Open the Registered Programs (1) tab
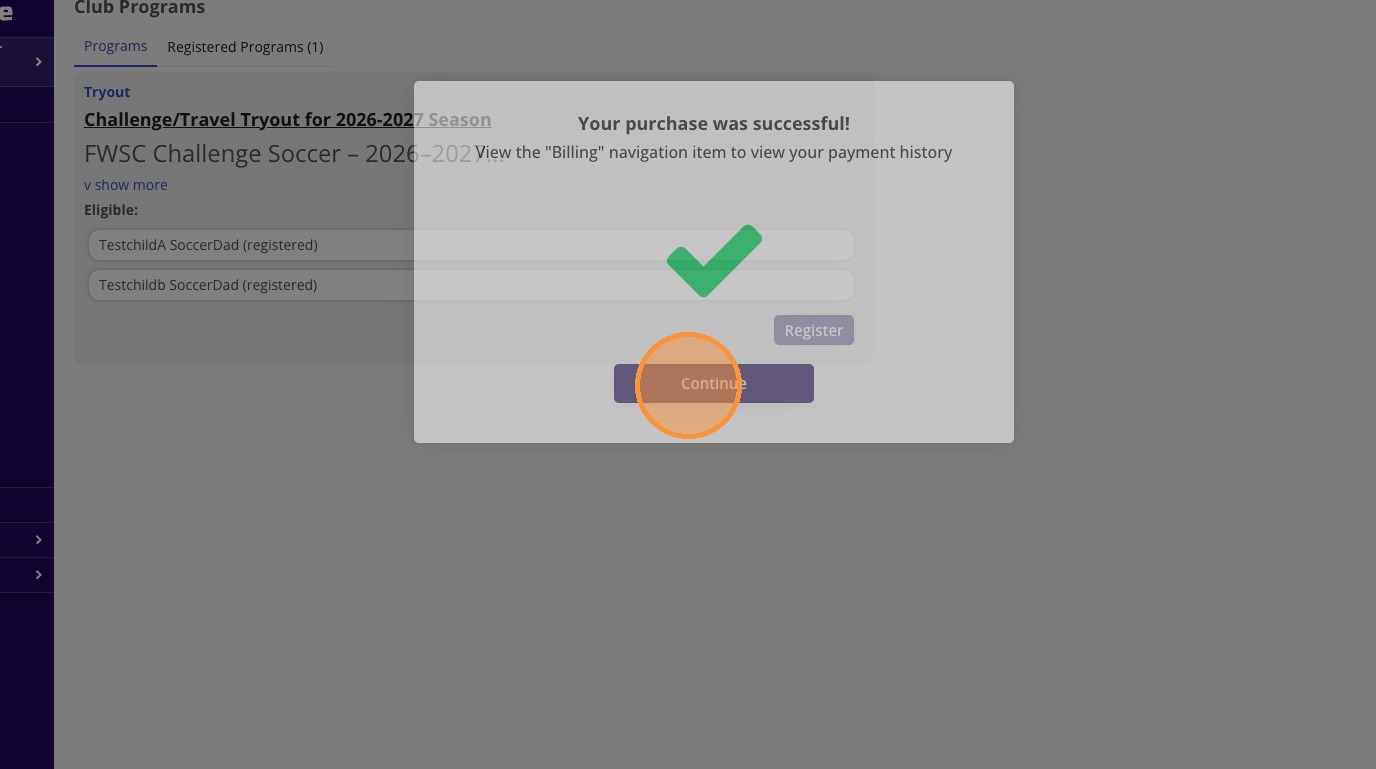The height and width of the screenshot is (769, 1376). pyautogui.click(x=245, y=47)
